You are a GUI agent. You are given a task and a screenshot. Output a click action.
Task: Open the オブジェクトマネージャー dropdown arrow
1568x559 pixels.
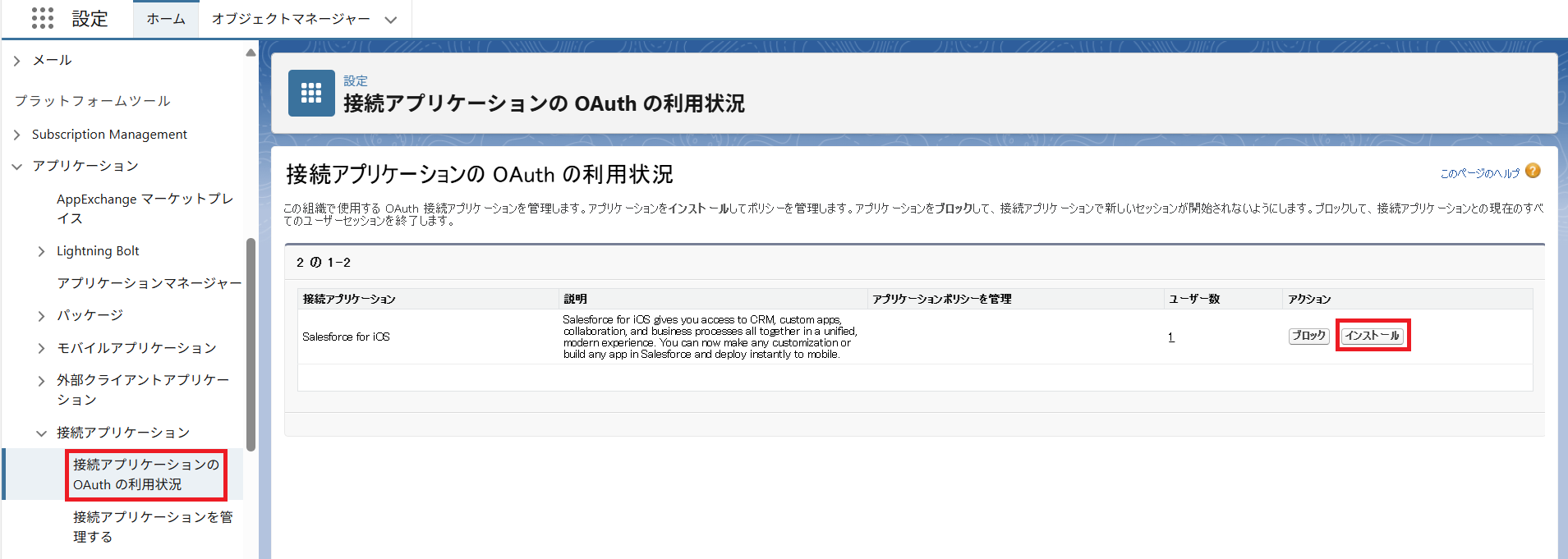391,20
